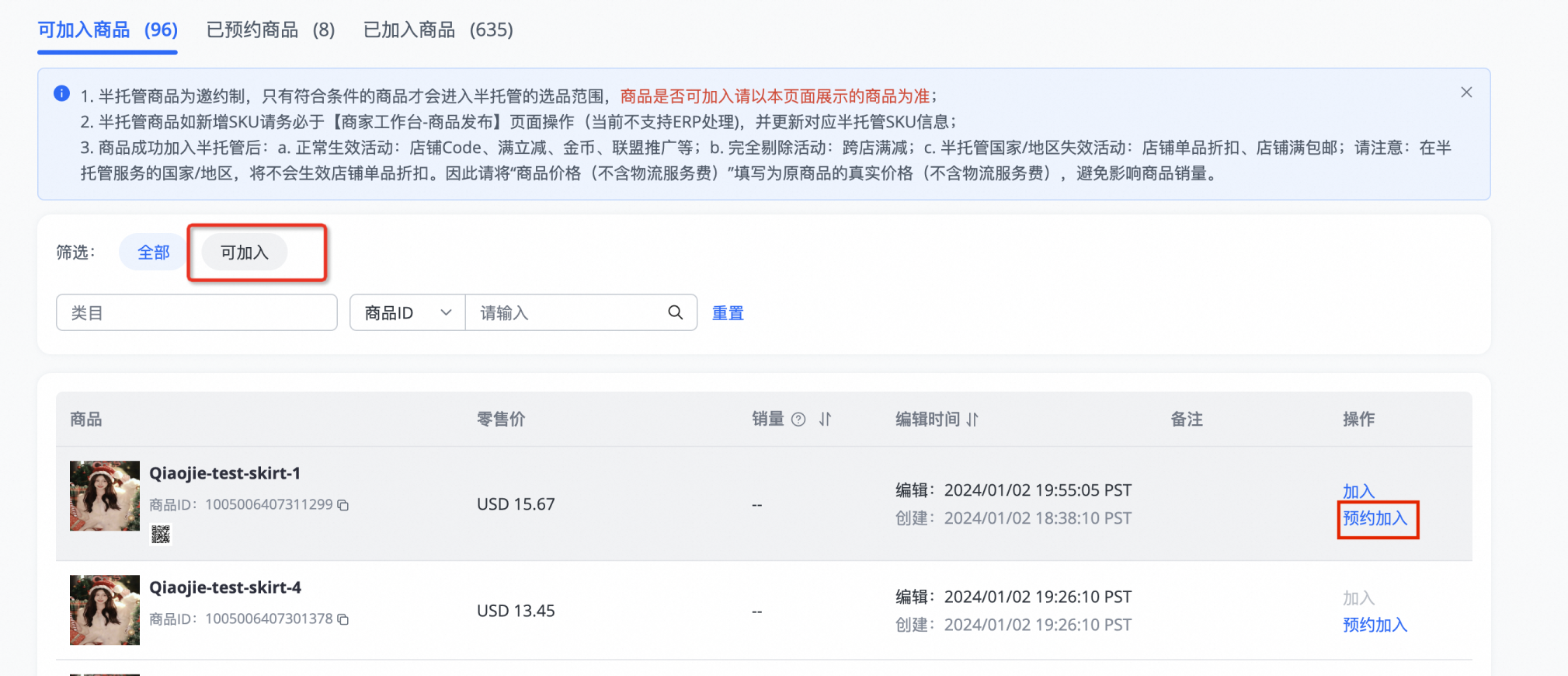Copy product ID for Qiaojie-test-skirt-1
This screenshot has width=1568, height=676.
(x=343, y=505)
